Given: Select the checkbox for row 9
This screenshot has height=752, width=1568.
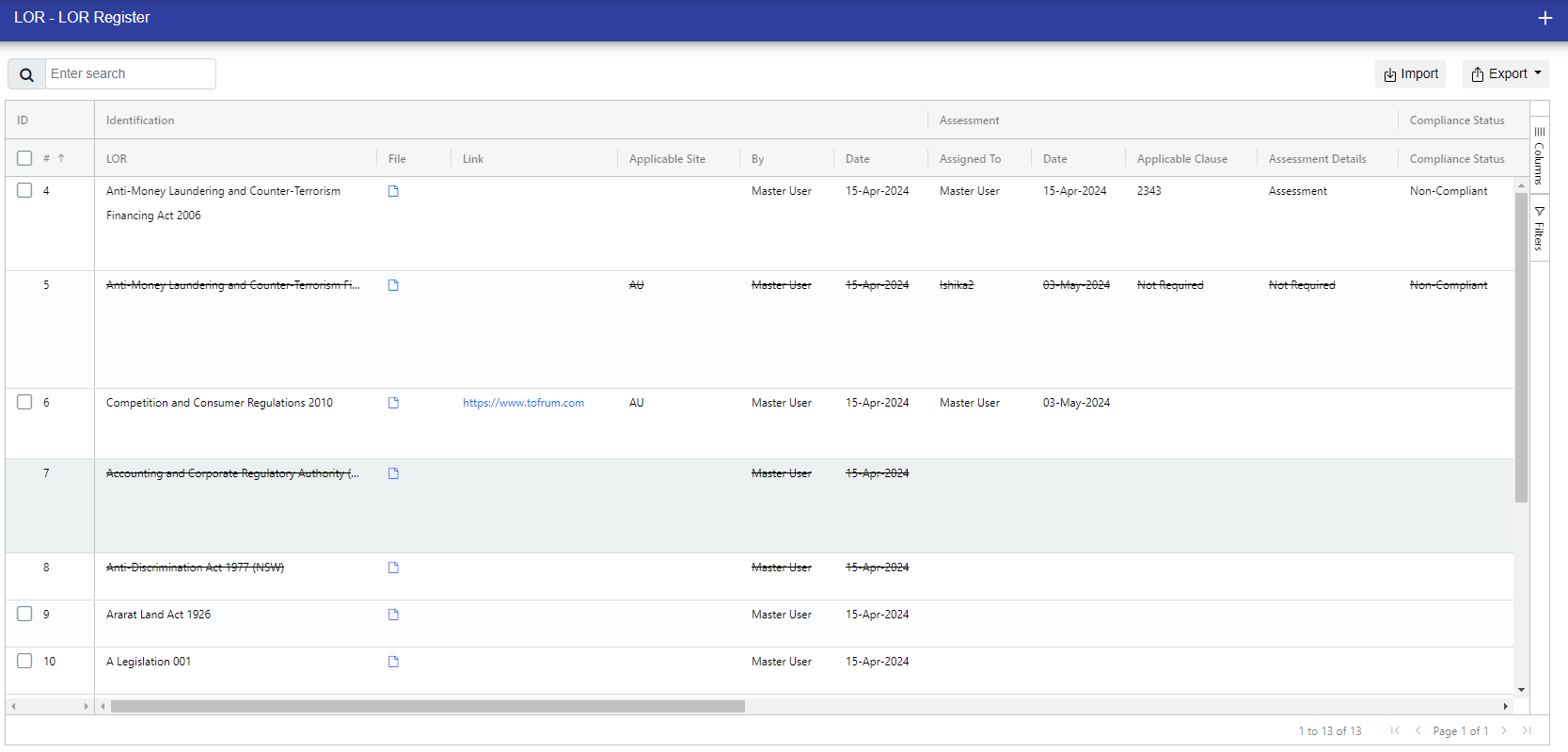Looking at the screenshot, I should (24, 614).
